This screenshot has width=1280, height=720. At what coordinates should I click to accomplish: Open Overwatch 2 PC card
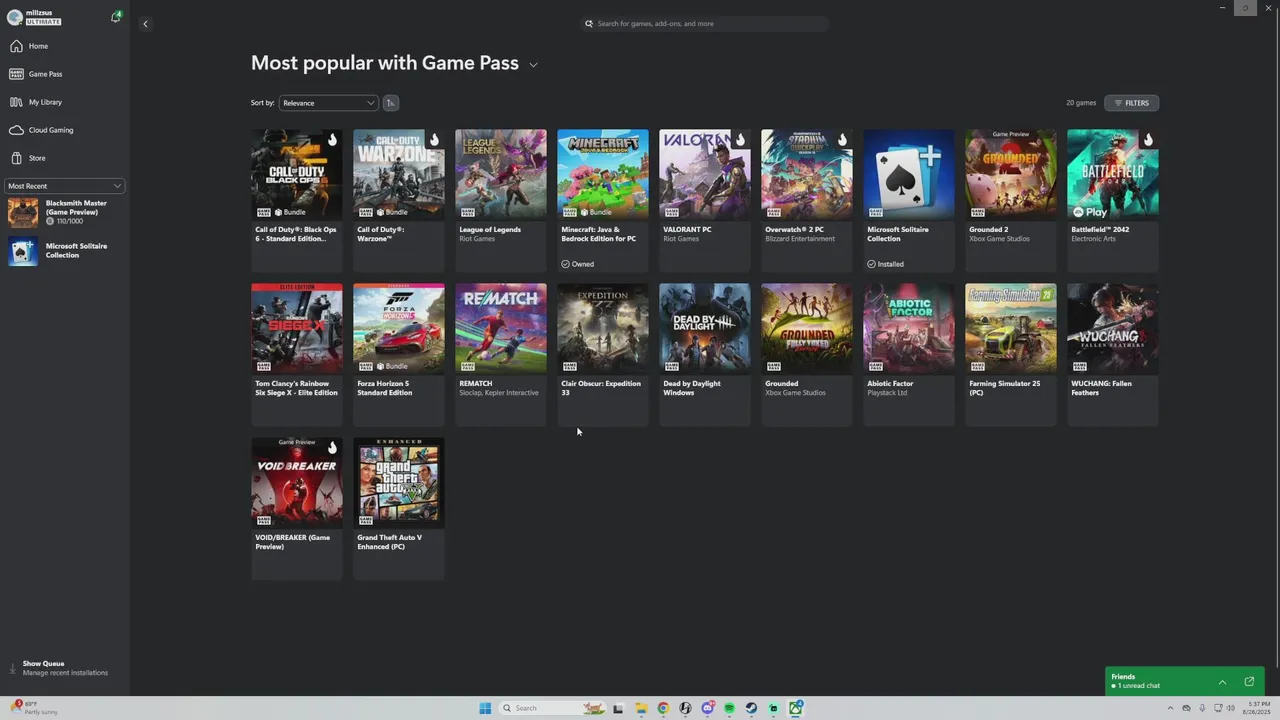point(807,200)
